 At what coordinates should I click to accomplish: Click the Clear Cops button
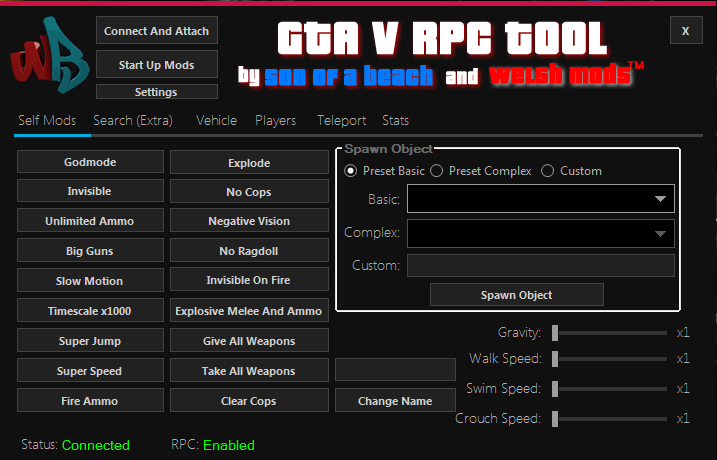[x=249, y=401]
